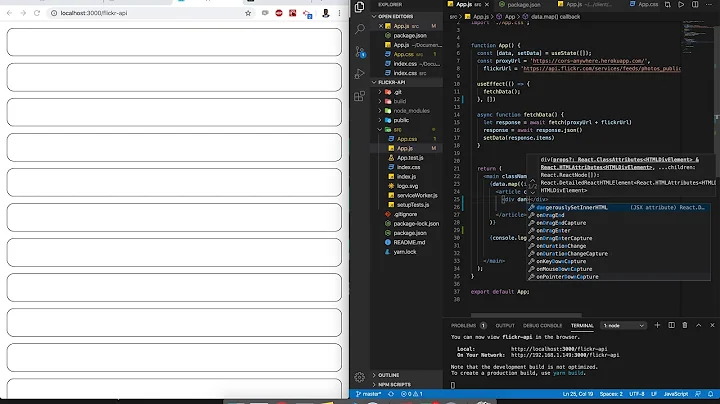Open the notifications bell in status bar
This screenshot has height=404, width=720.
(x=710, y=394)
